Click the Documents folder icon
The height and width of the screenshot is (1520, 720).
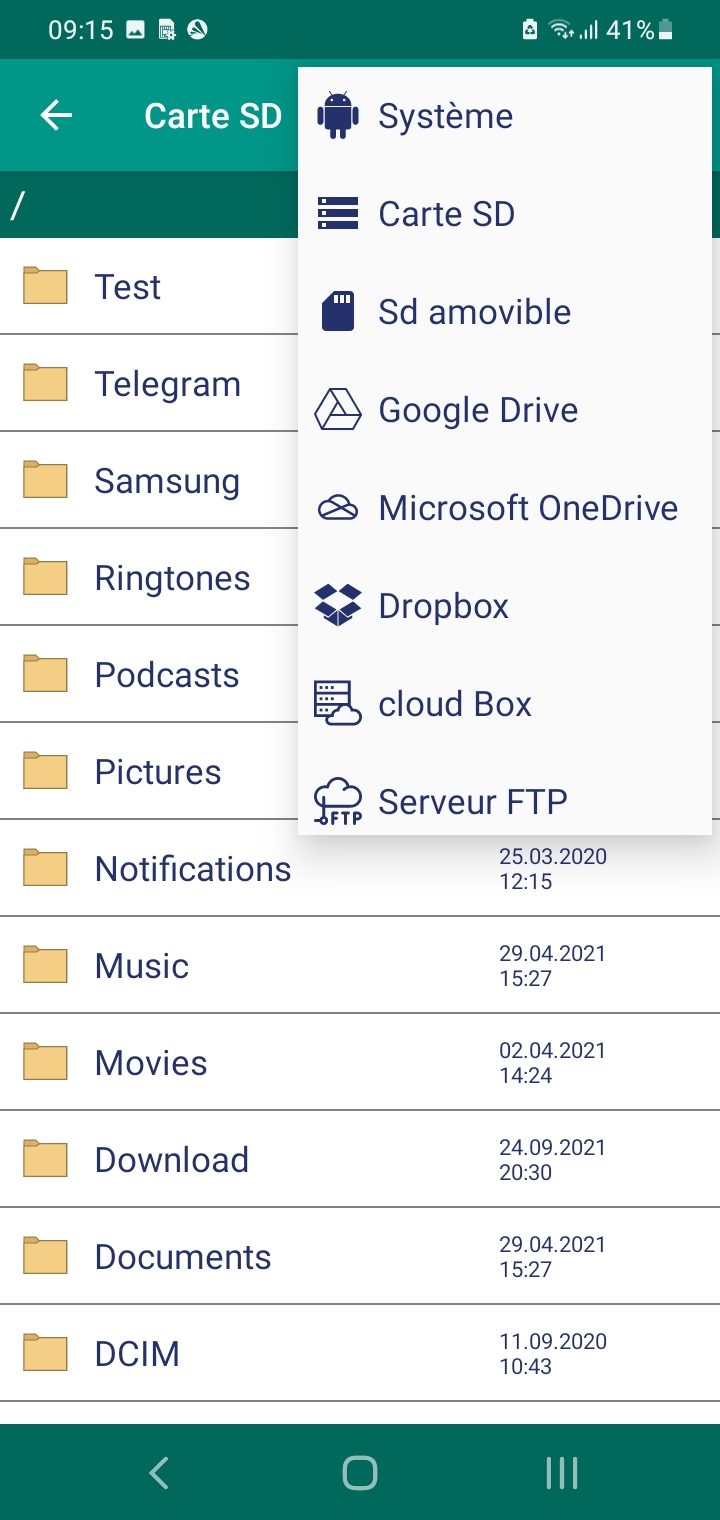pos(45,1256)
